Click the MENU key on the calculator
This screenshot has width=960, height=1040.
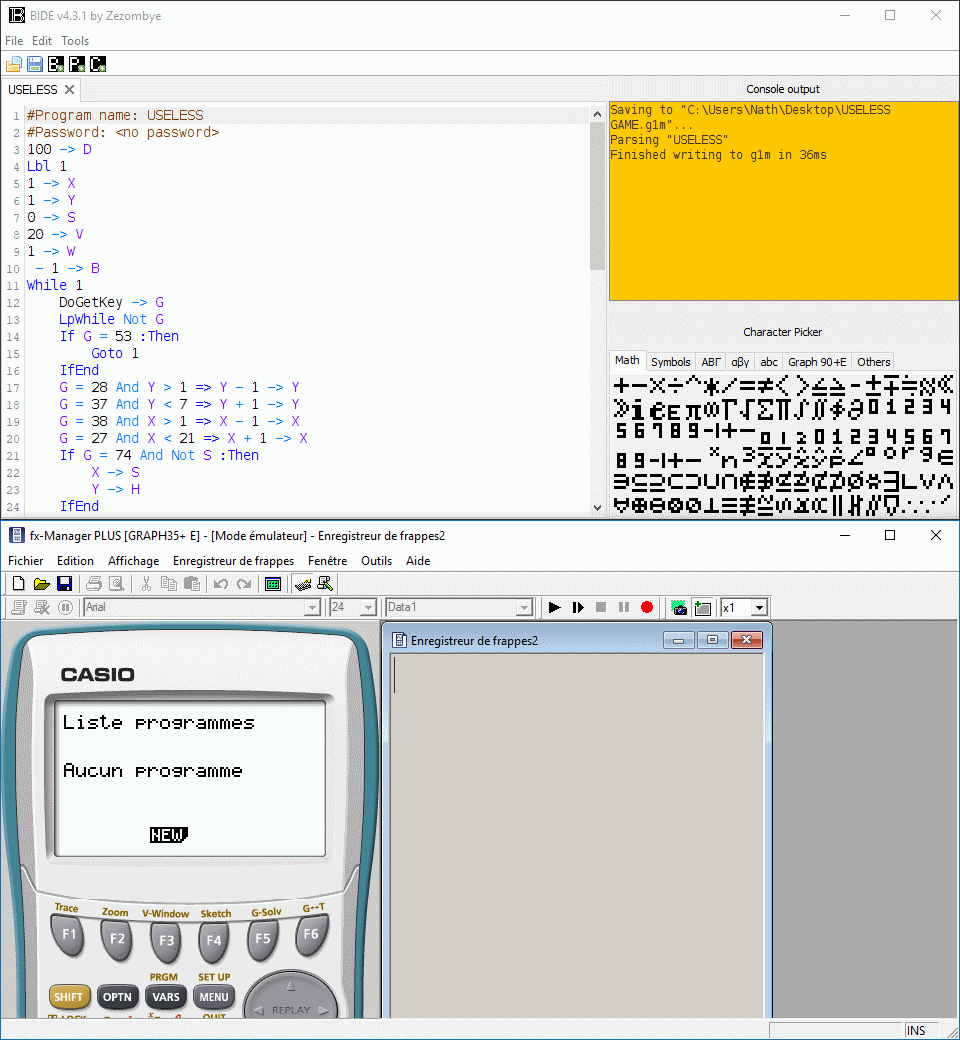tap(214, 996)
